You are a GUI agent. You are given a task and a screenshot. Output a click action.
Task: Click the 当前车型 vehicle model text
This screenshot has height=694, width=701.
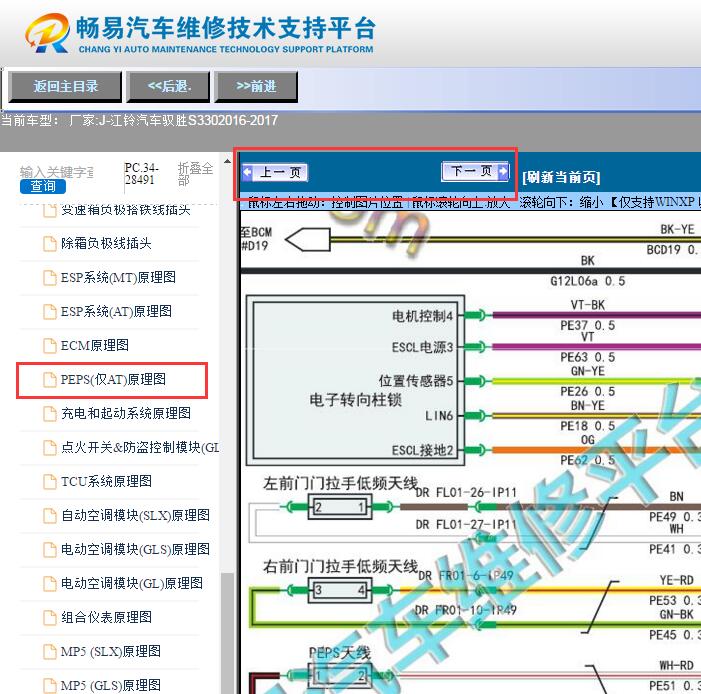click(x=139, y=120)
